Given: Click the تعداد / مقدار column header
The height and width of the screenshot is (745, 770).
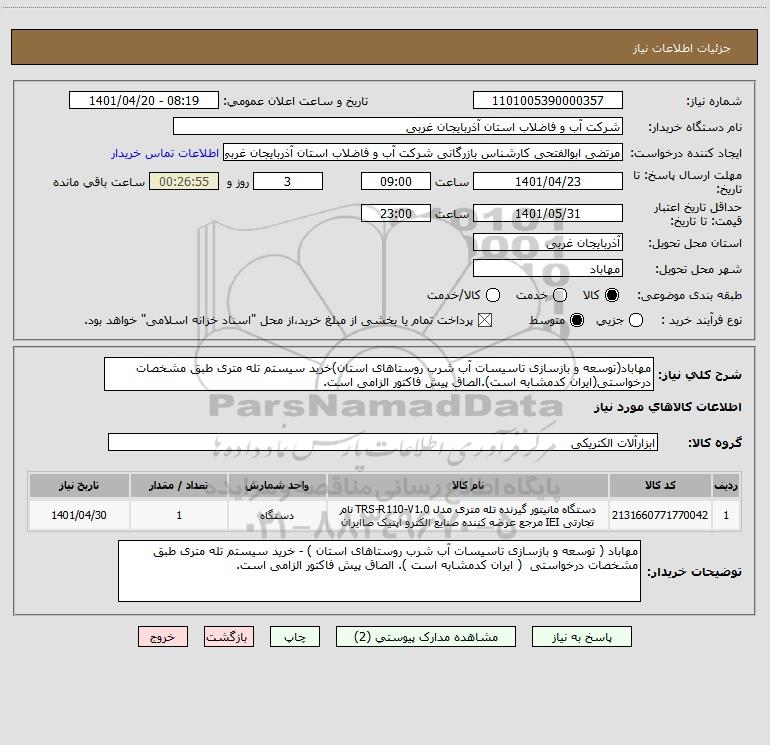Looking at the screenshot, I should click(x=179, y=485).
